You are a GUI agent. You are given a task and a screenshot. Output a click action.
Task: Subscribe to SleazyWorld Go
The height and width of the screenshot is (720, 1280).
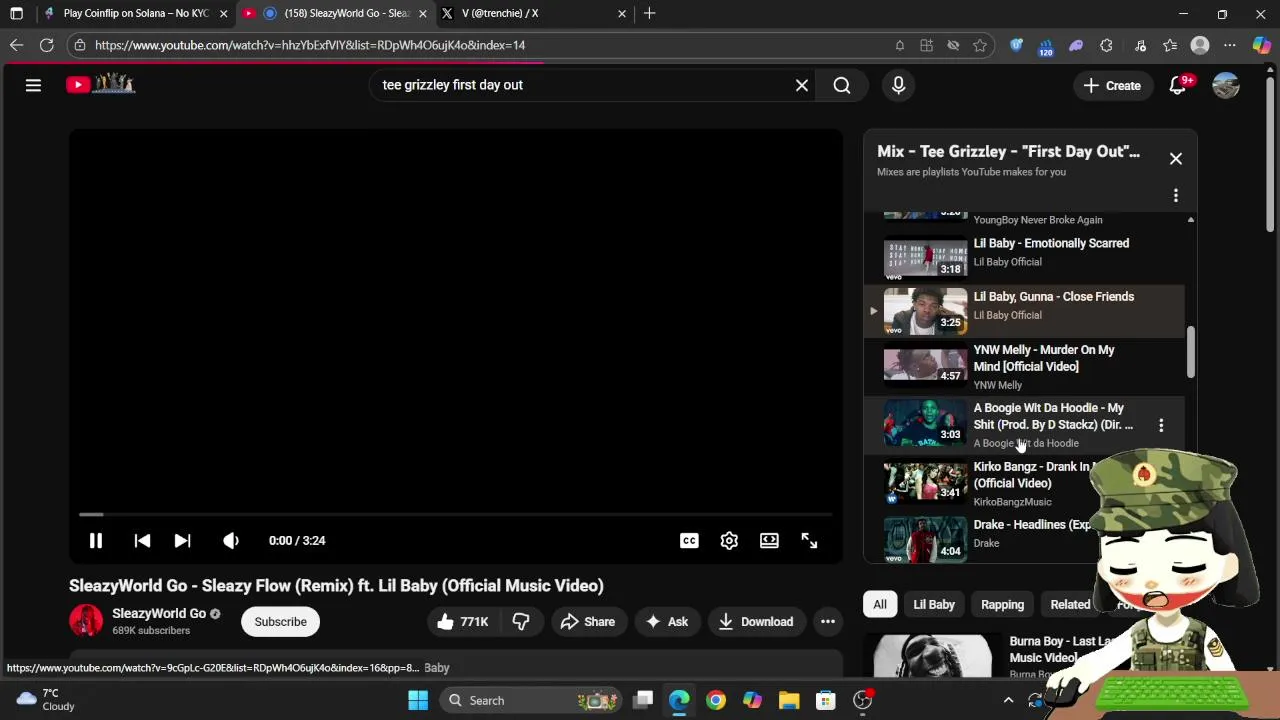[x=280, y=621]
